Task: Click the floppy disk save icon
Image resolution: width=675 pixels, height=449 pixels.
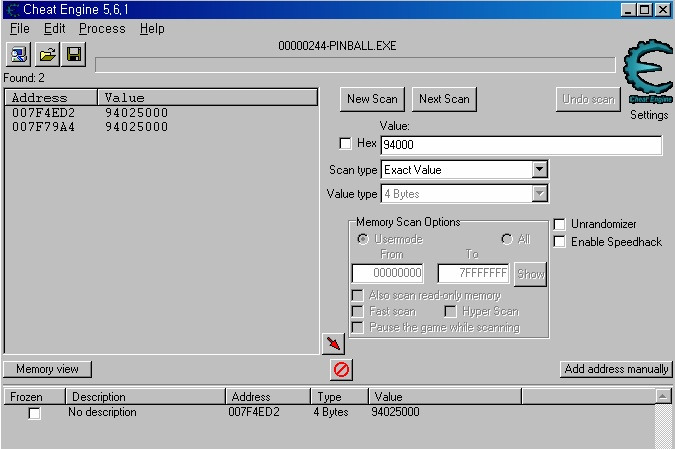Action: [74, 54]
